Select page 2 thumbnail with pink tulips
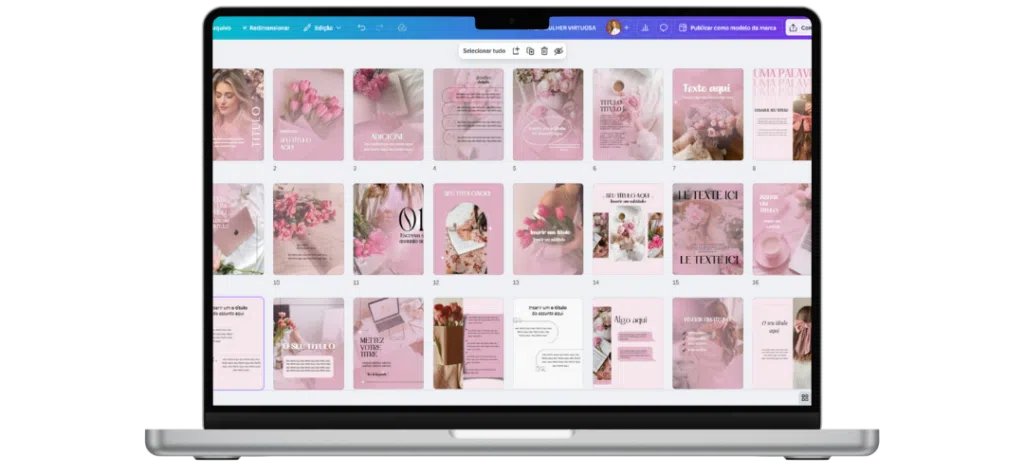This screenshot has width=1024, height=474. tap(308, 114)
